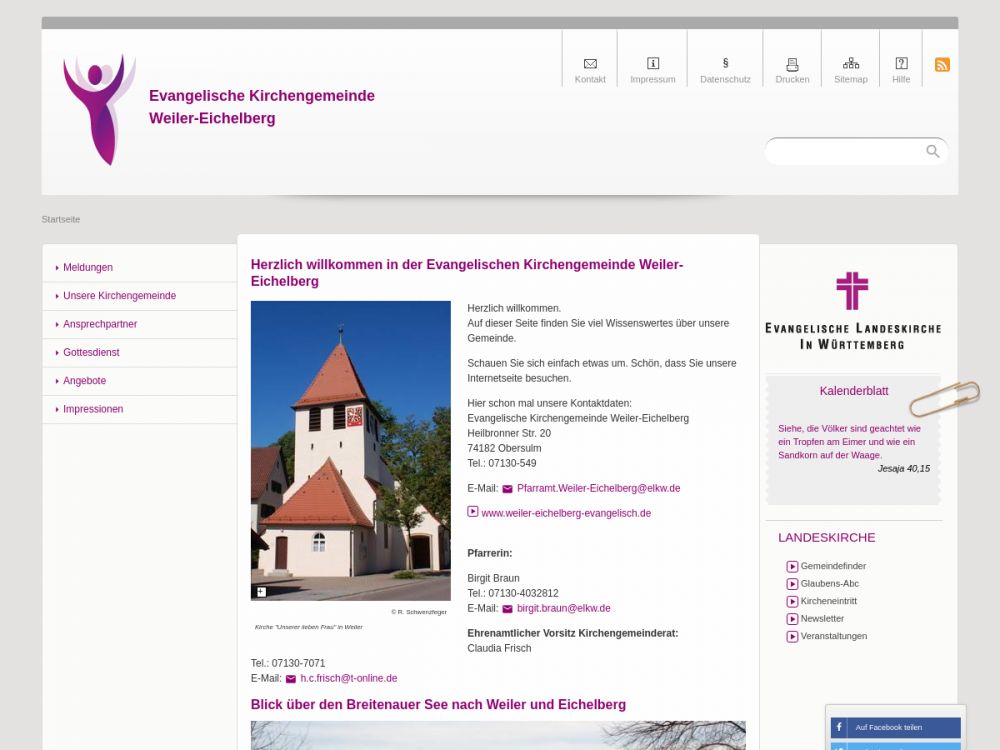Open Gottesdienst in the left menu
Viewport: 1000px width, 750px height.
point(91,353)
